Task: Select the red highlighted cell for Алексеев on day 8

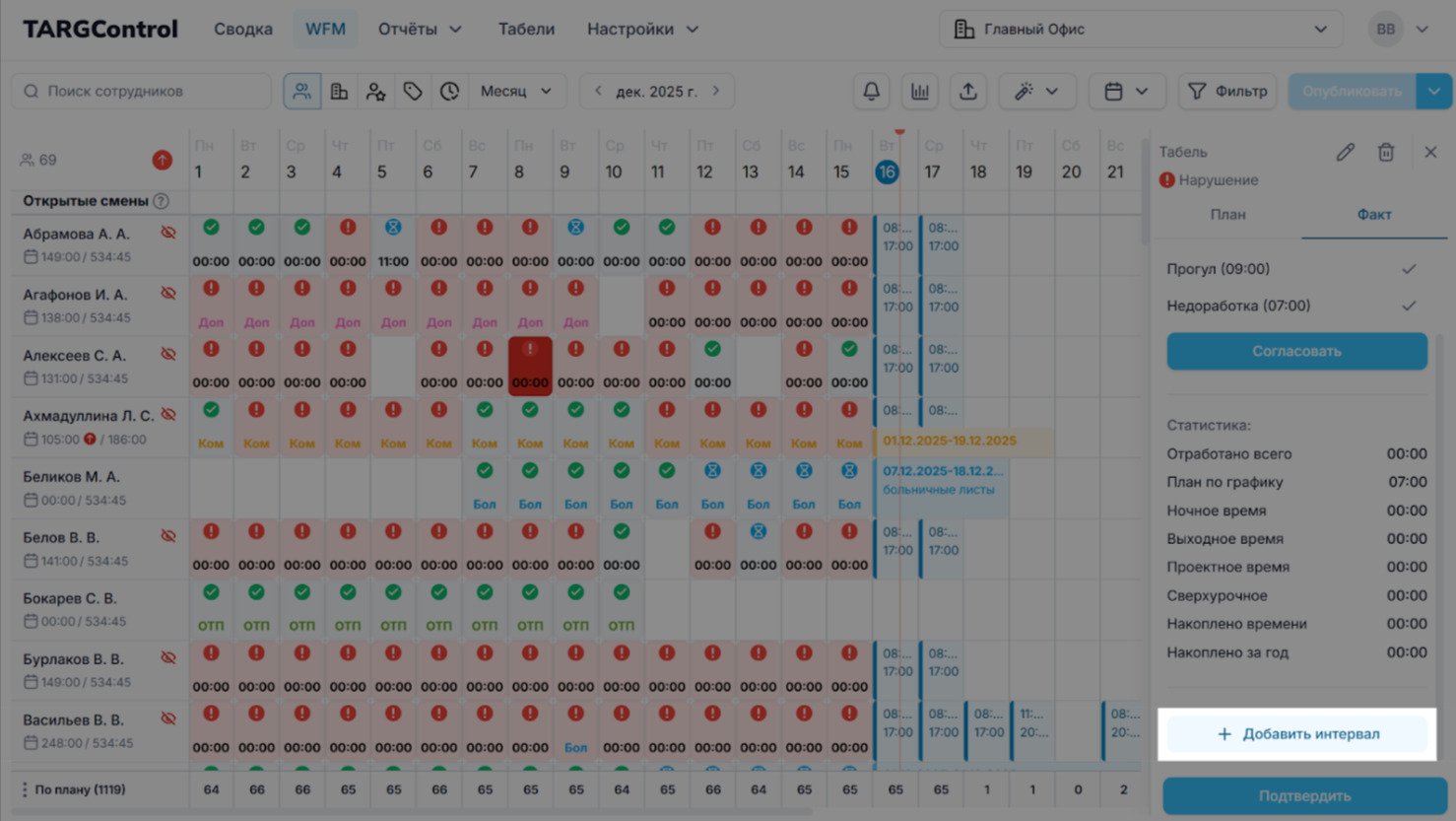Action: coord(530,366)
